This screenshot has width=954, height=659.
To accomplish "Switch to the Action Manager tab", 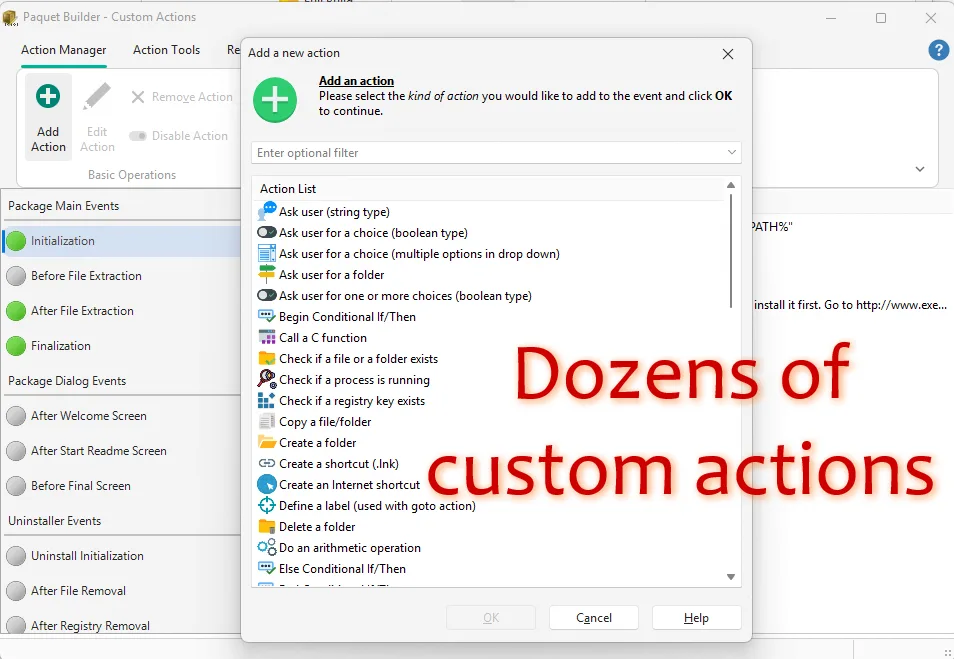I will pyautogui.click(x=63, y=49).
